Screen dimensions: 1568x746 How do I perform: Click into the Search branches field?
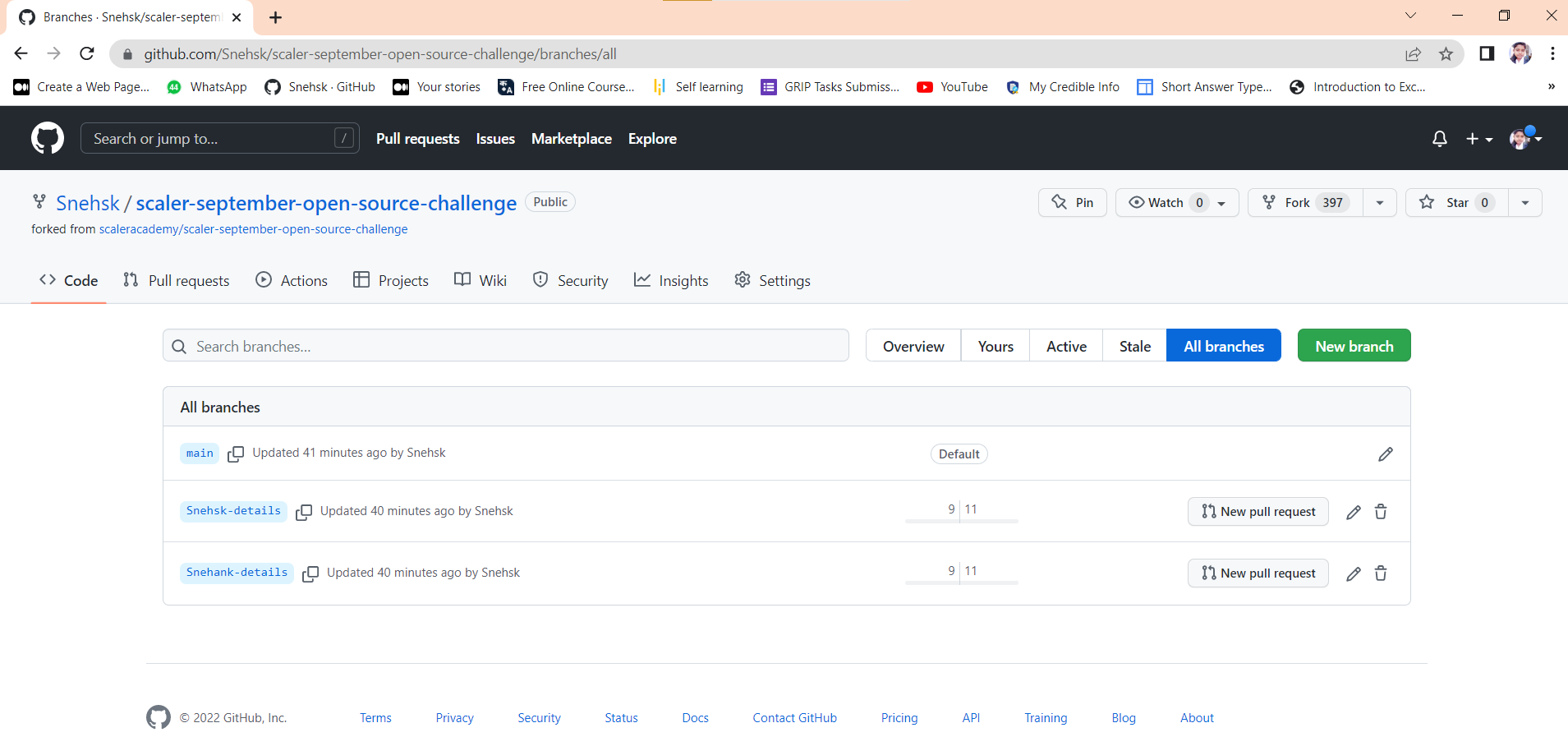tap(505, 345)
